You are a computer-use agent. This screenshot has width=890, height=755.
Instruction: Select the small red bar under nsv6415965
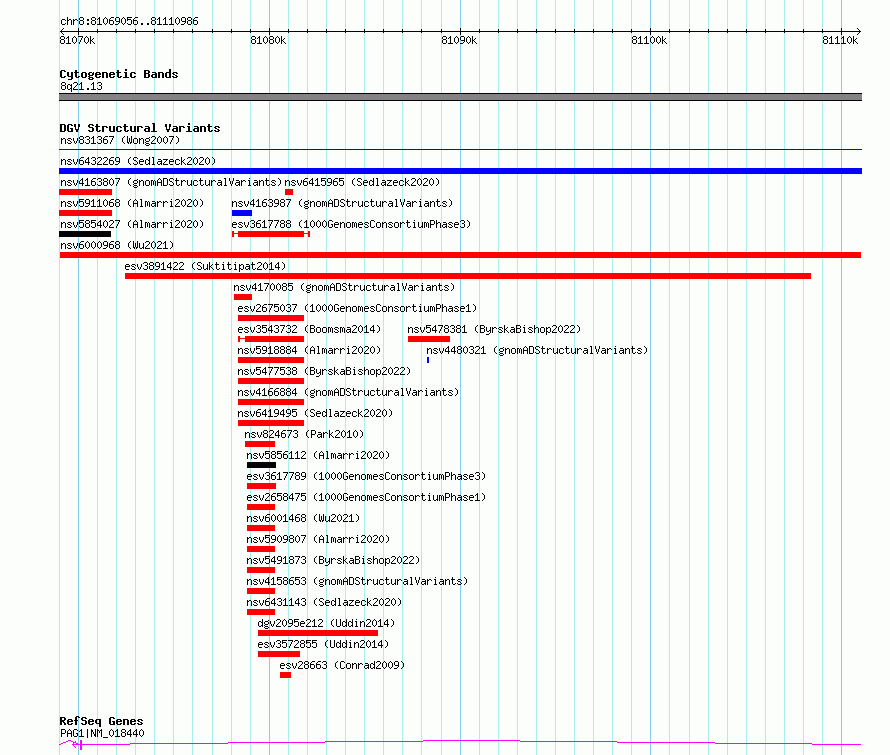click(289, 192)
